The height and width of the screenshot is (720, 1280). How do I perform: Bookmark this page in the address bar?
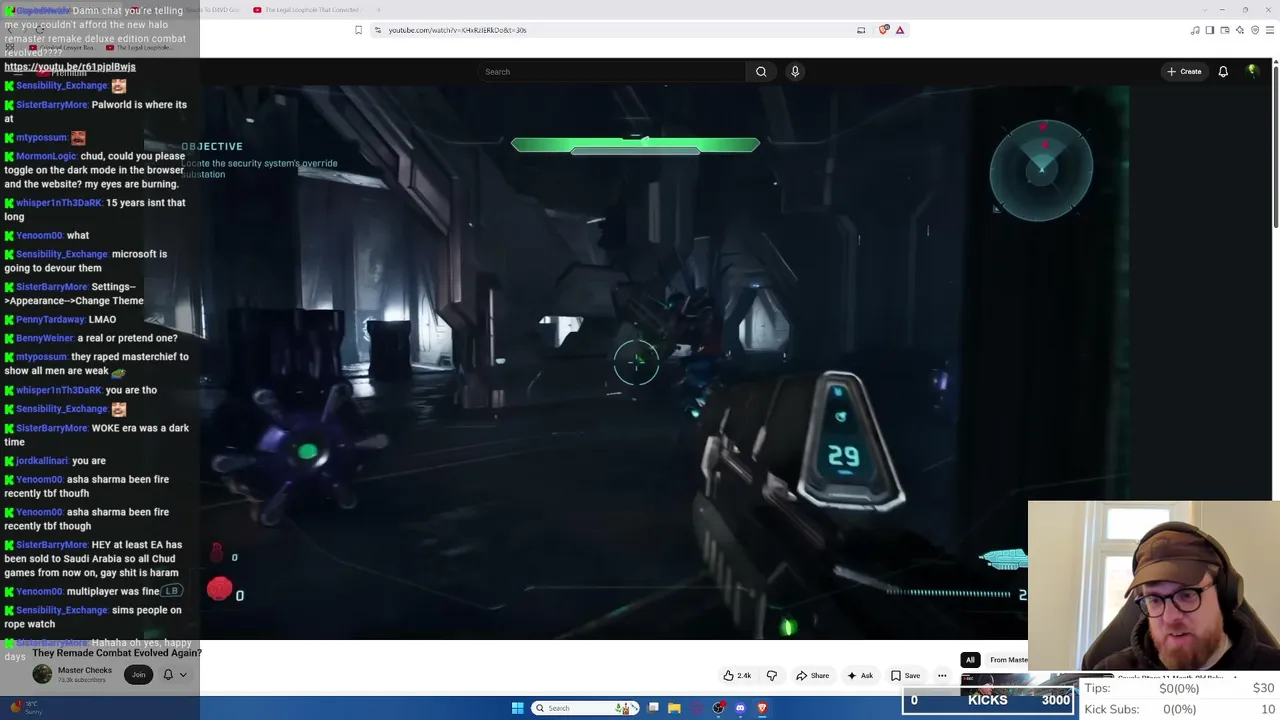358,30
